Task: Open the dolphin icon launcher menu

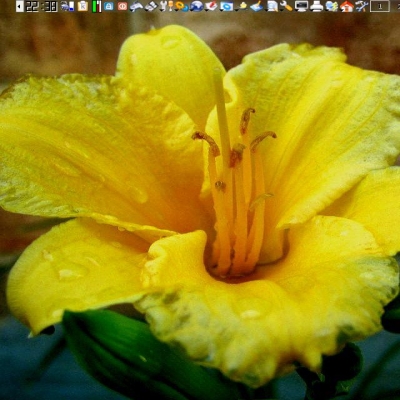Action: 136,6
